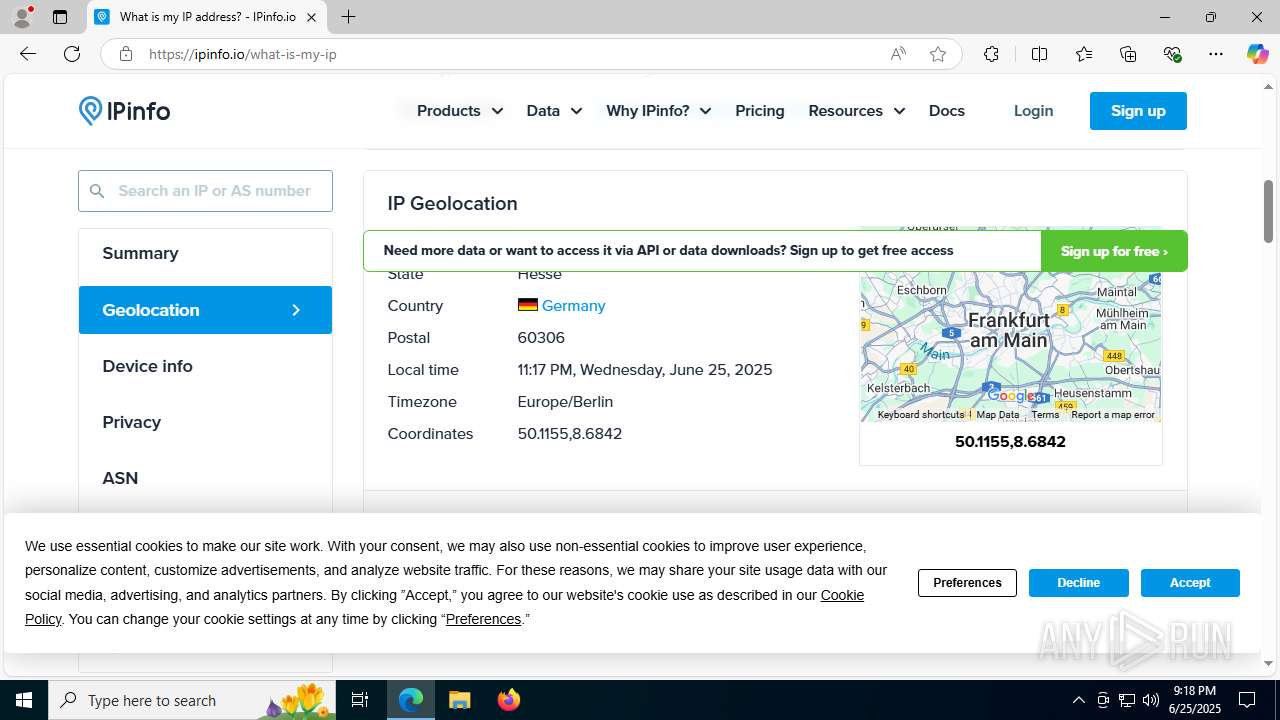Expand the Data dropdown
The height and width of the screenshot is (720, 1280).
(554, 111)
